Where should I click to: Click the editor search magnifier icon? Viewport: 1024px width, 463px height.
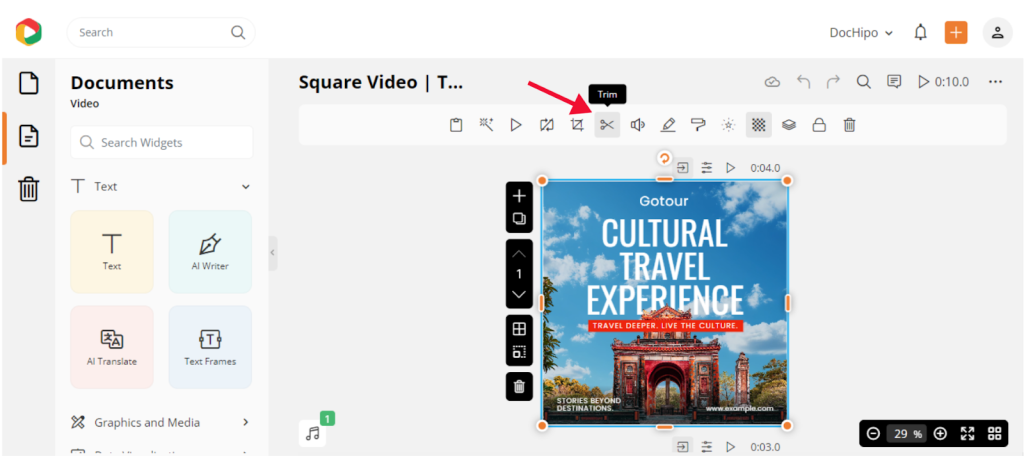863,82
